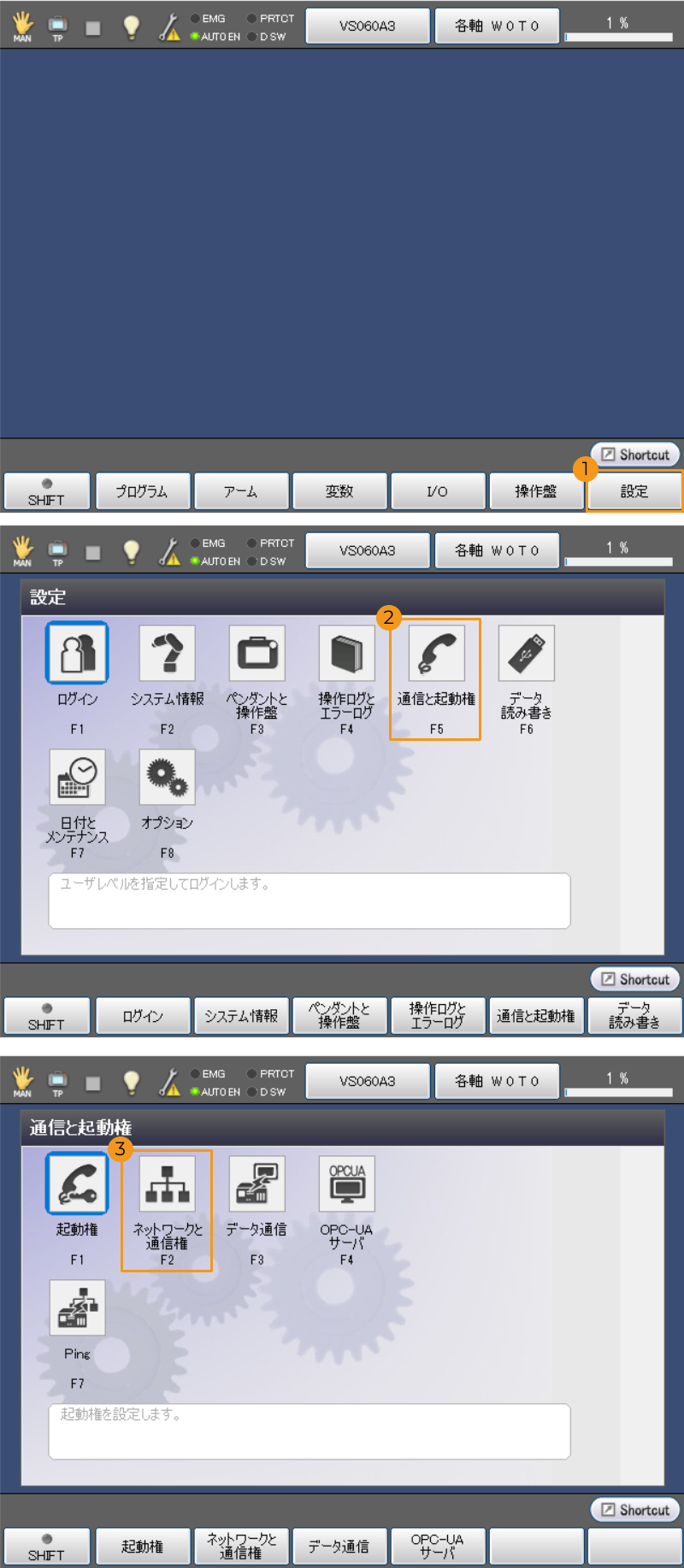Click EMG indicator on blank main screen

pyautogui.click(x=208, y=19)
